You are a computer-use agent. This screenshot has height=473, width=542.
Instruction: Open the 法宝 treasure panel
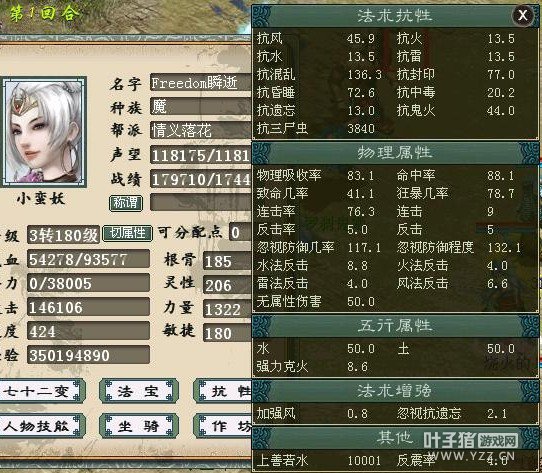139,391
